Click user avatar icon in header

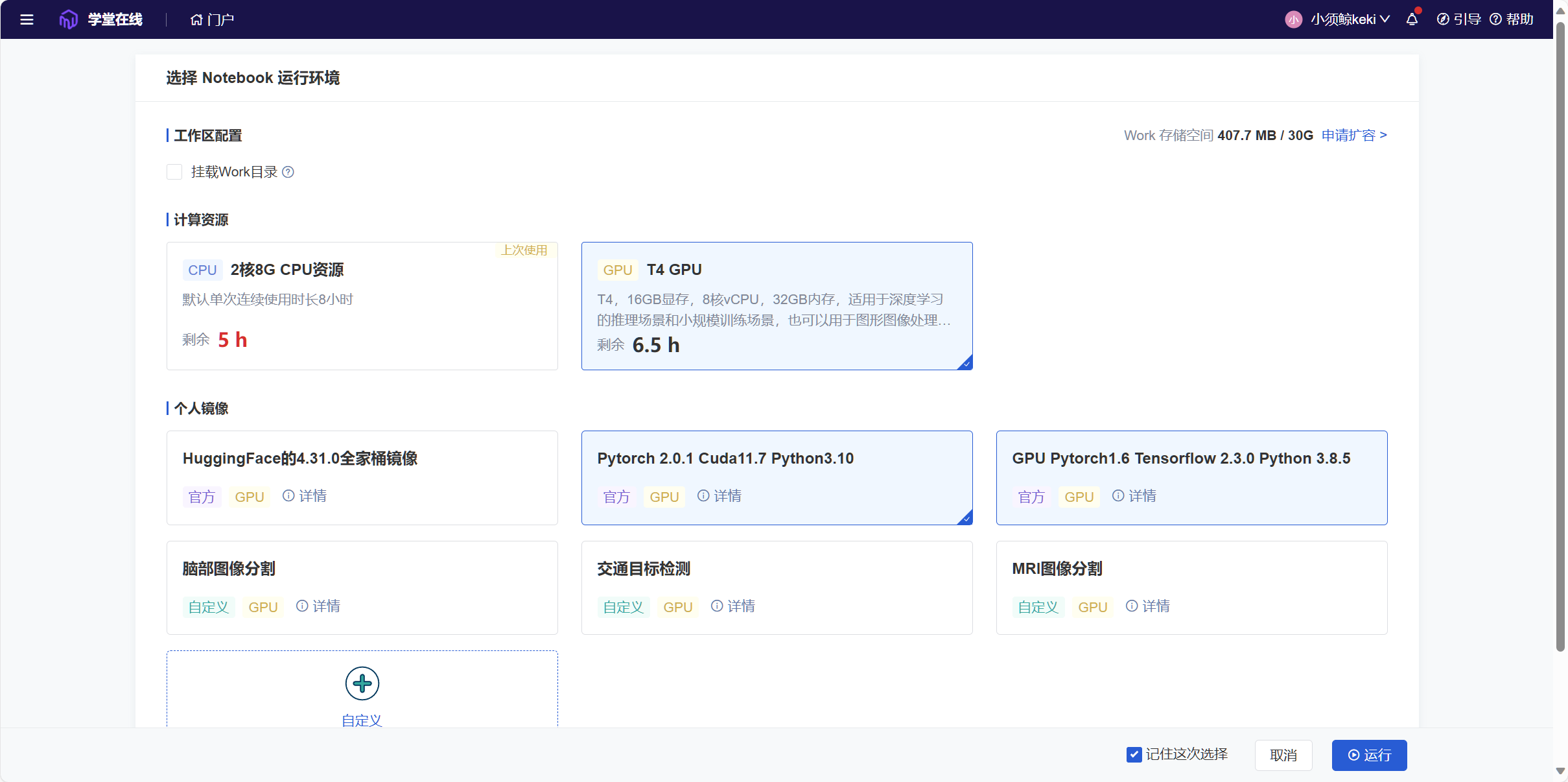pyautogui.click(x=1293, y=19)
